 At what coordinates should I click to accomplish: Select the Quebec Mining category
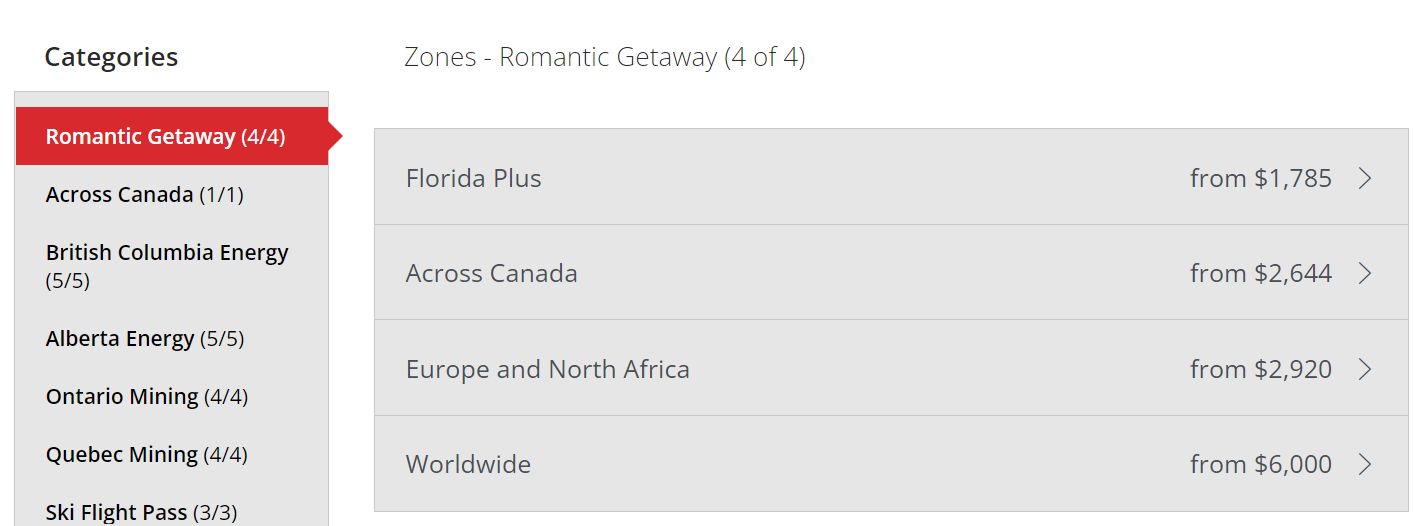[x=147, y=454]
